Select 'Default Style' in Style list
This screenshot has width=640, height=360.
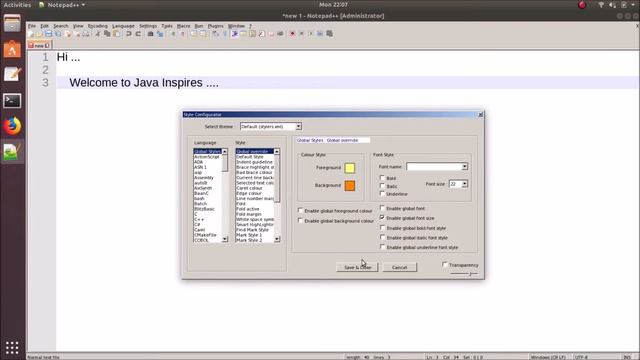point(250,157)
